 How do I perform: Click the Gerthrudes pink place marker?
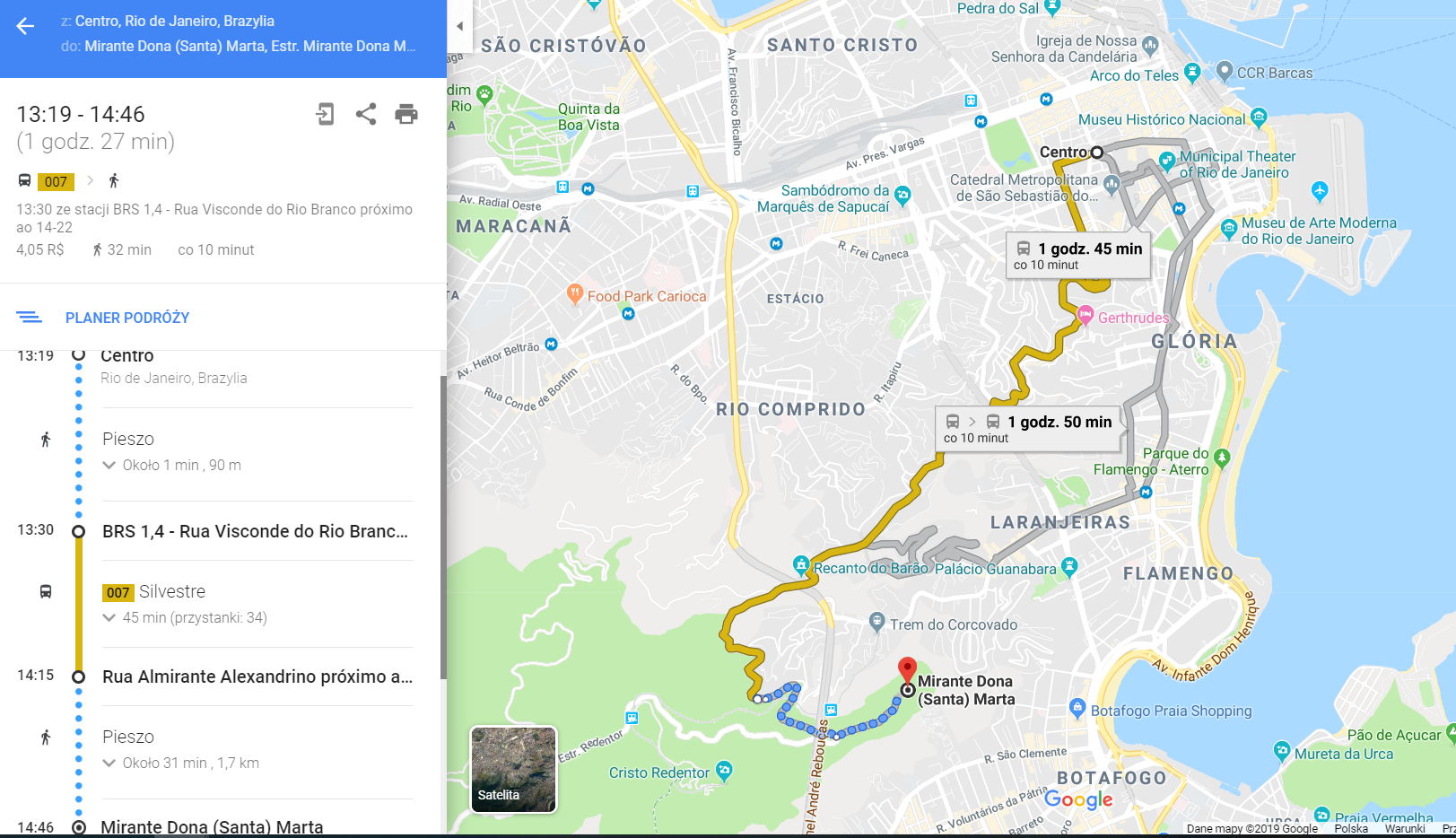click(x=1085, y=315)
